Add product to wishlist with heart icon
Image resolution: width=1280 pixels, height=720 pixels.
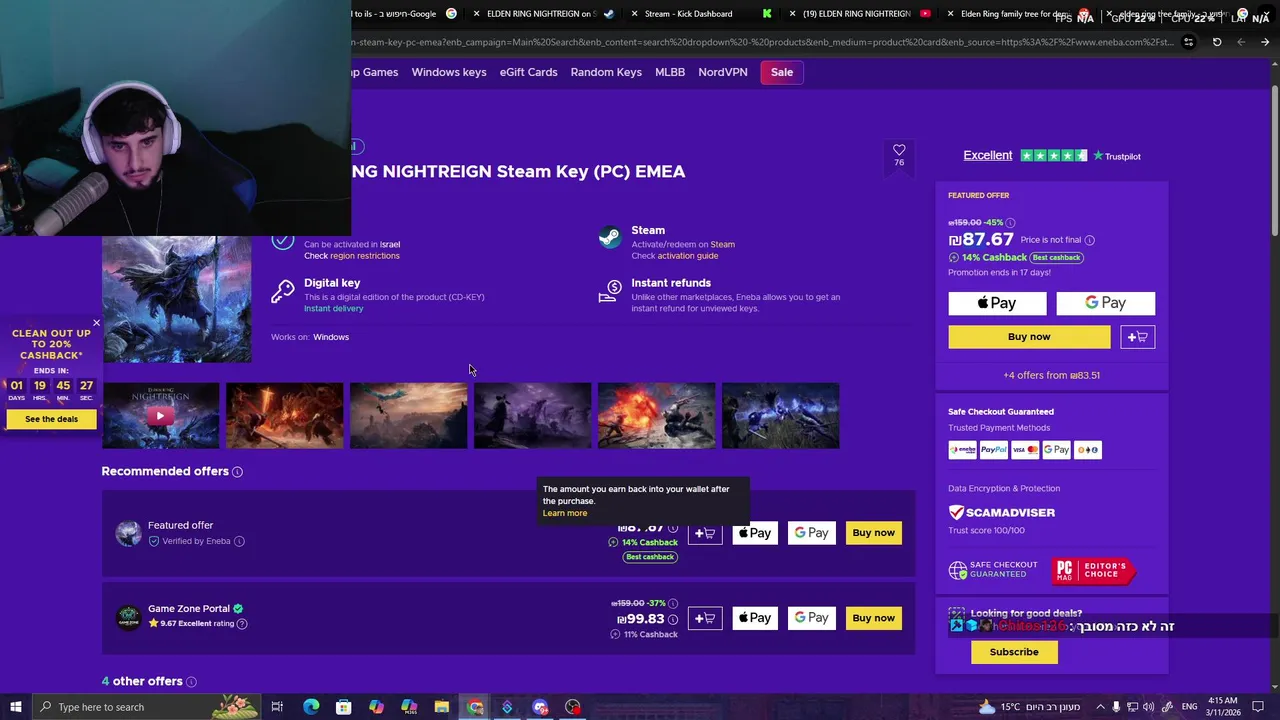click(899, 150)
